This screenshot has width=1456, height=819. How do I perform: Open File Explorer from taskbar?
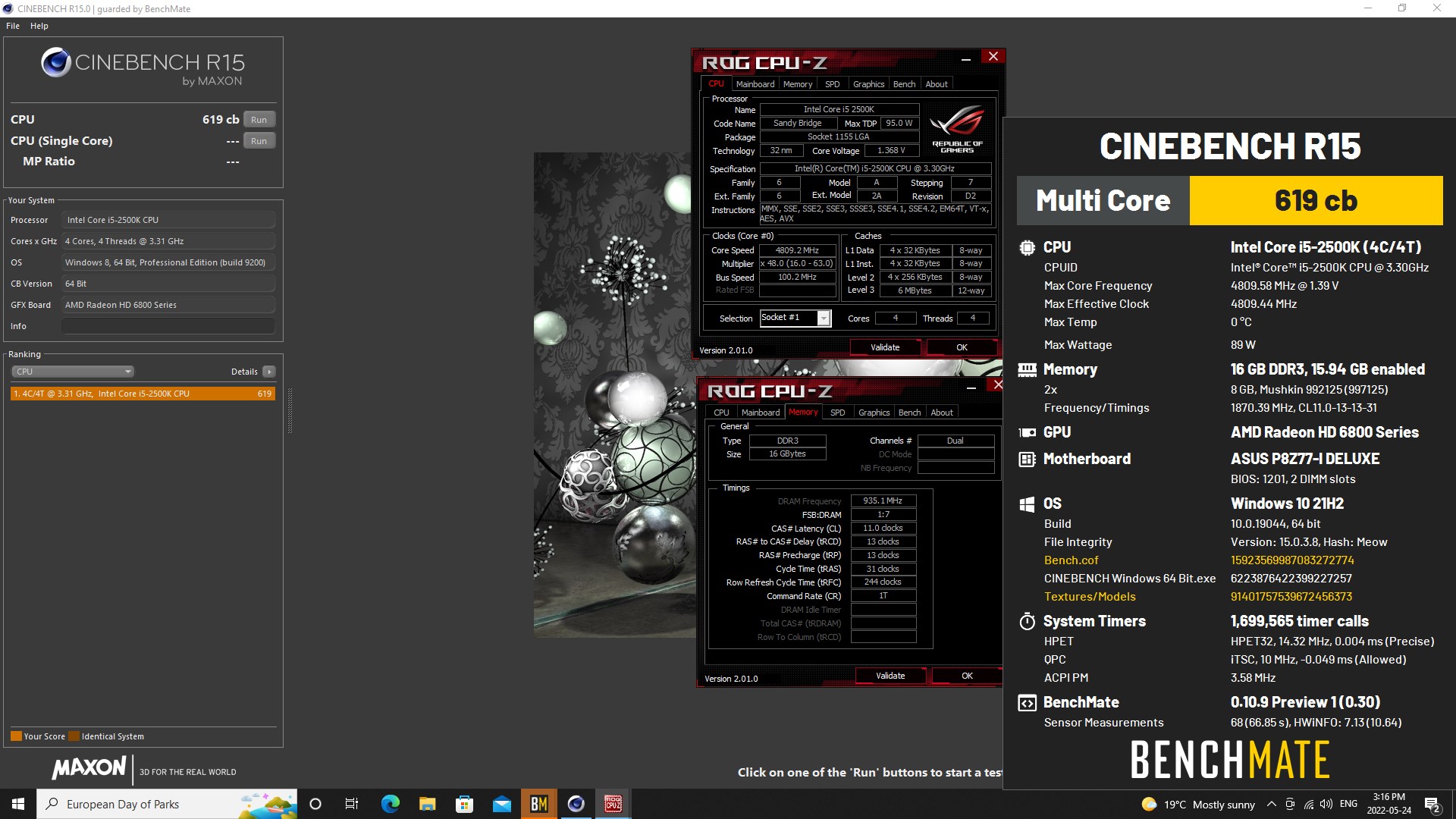coord(427,804)
